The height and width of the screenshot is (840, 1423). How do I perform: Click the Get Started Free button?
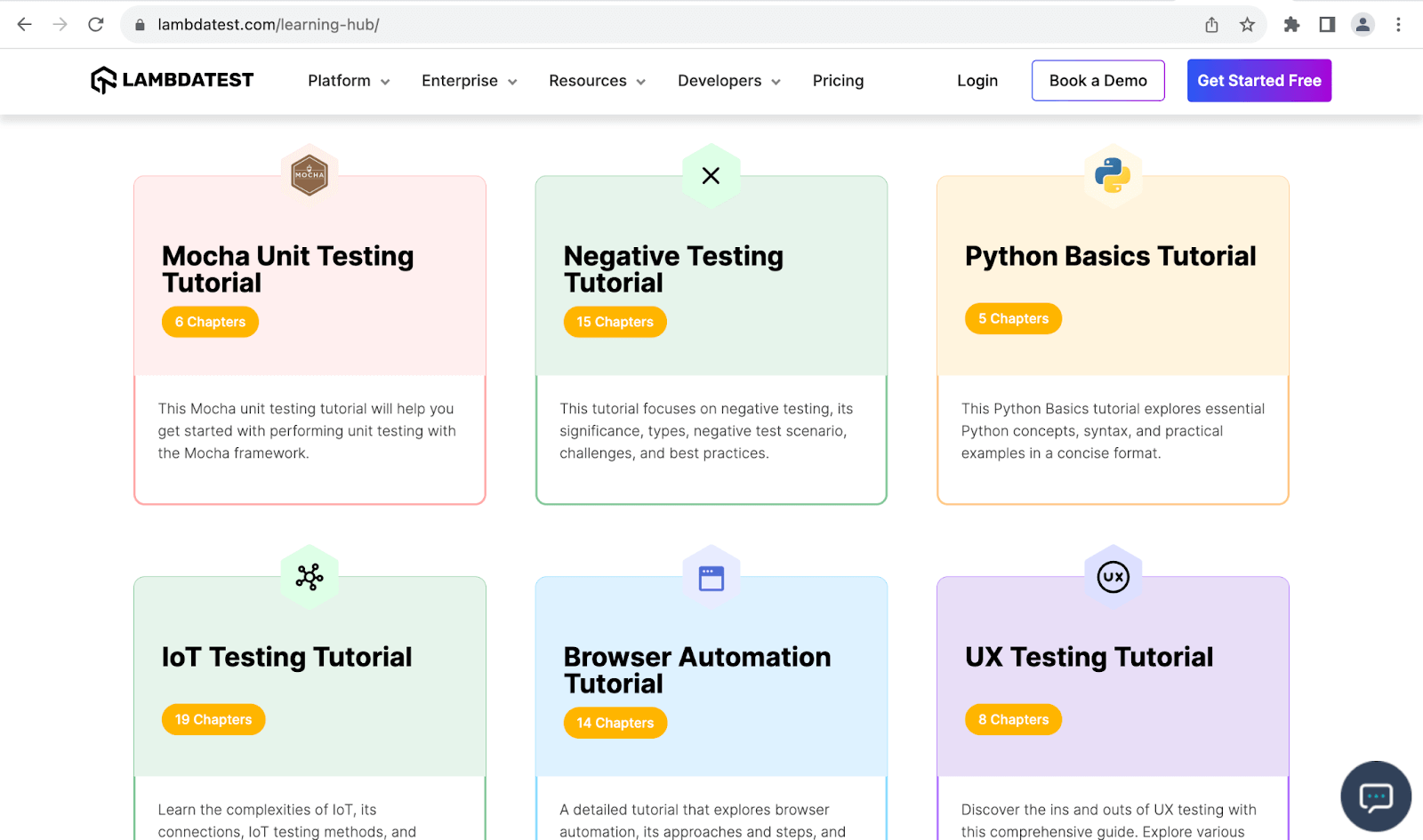(x=1258, y=80)
